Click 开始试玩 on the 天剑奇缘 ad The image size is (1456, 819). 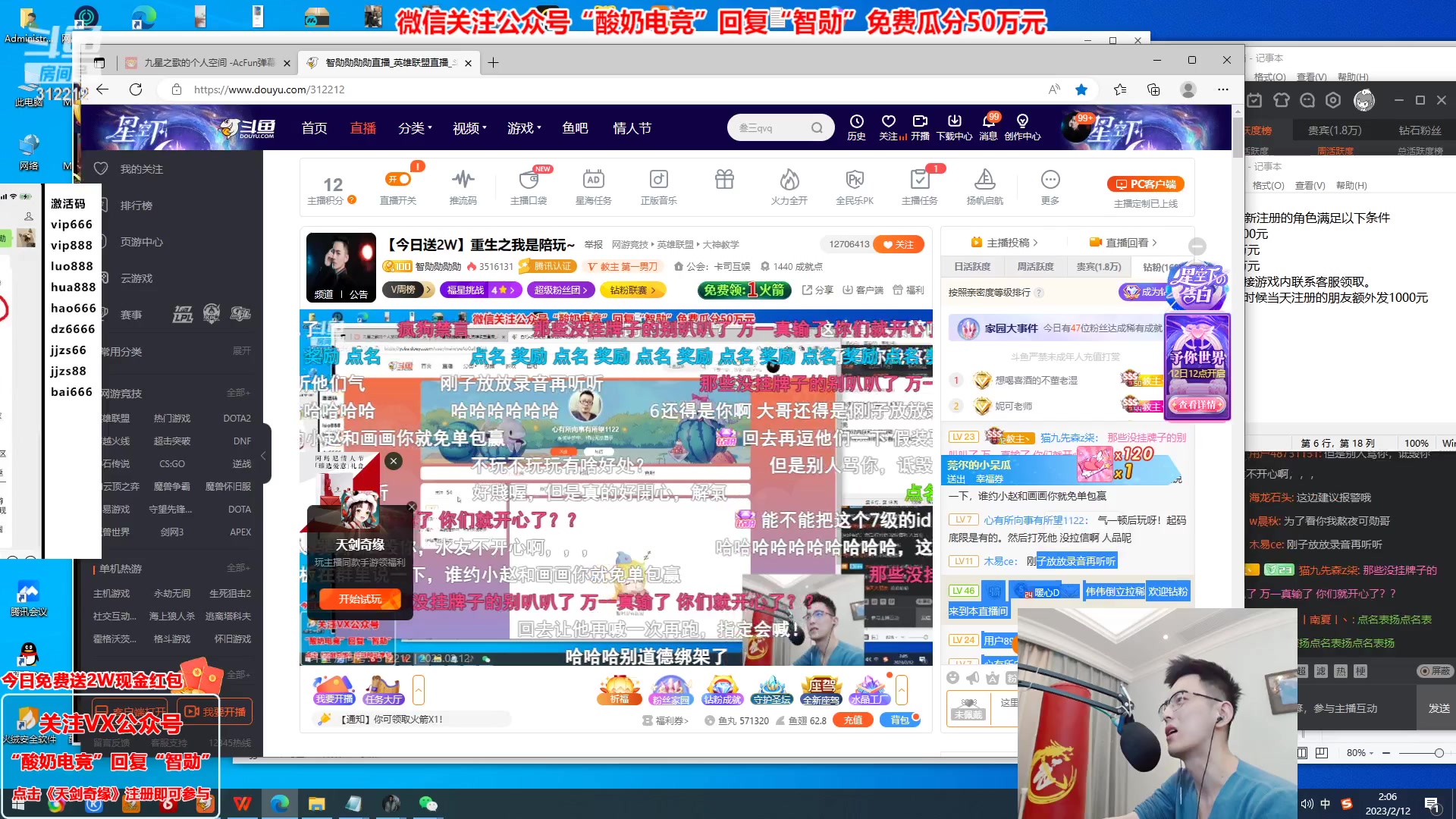359,599
